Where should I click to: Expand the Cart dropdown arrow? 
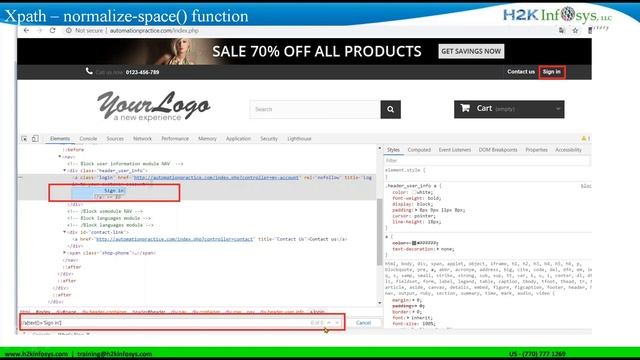click(558, 109)
